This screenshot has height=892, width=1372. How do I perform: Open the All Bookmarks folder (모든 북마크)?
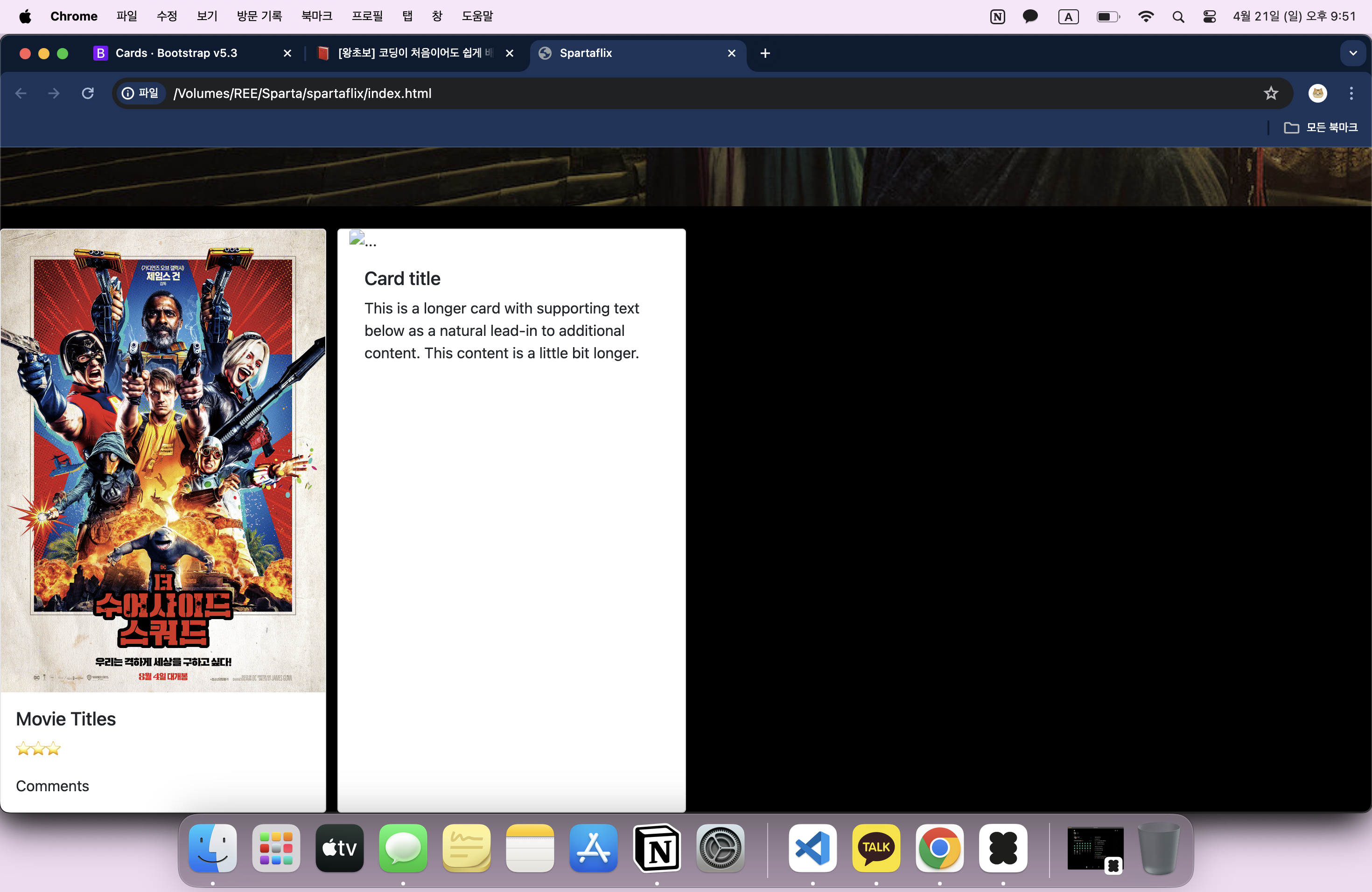pyautogui.click(x=1320, y=127)
